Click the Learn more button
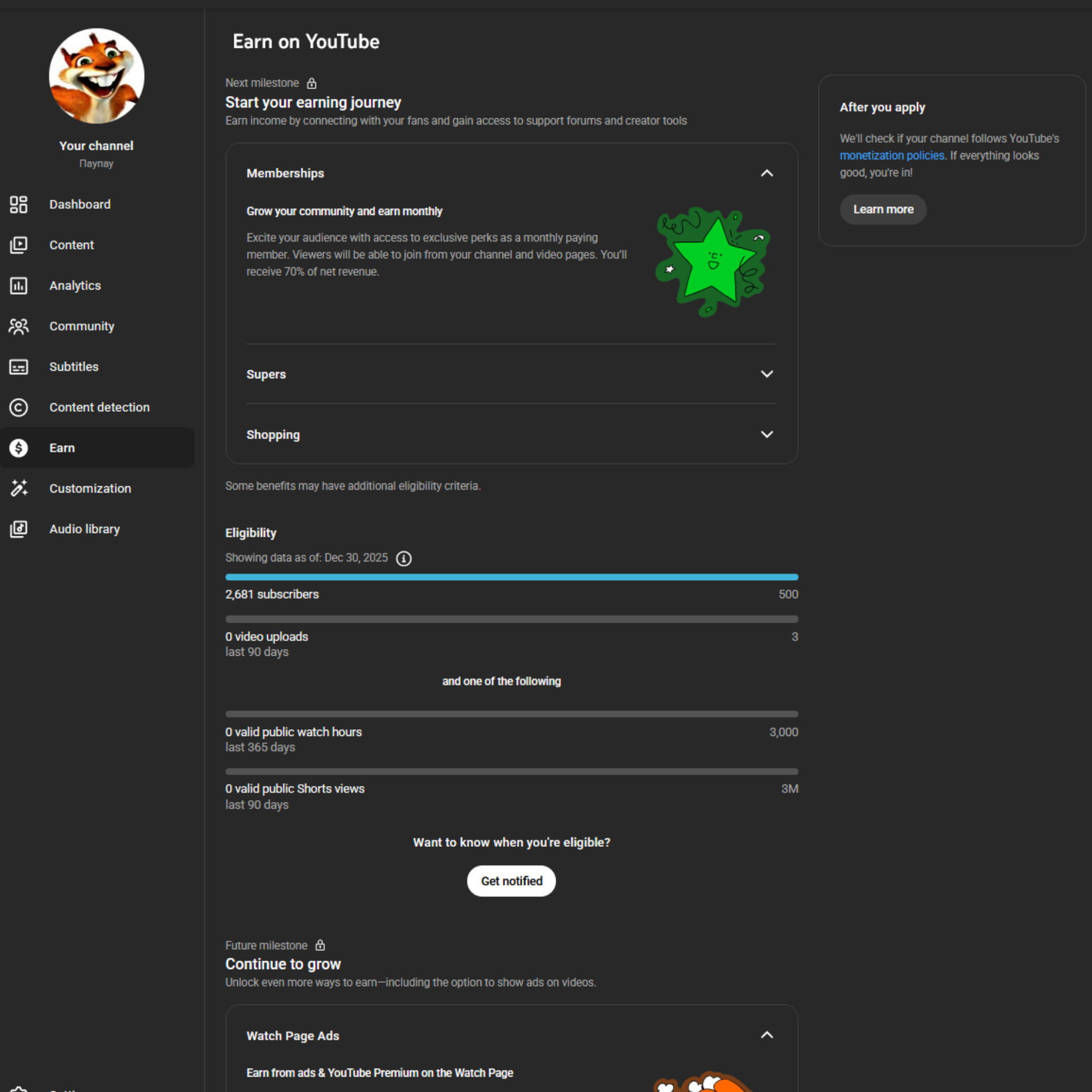Screen dimensions: 1092x1092 click(883, 209)
